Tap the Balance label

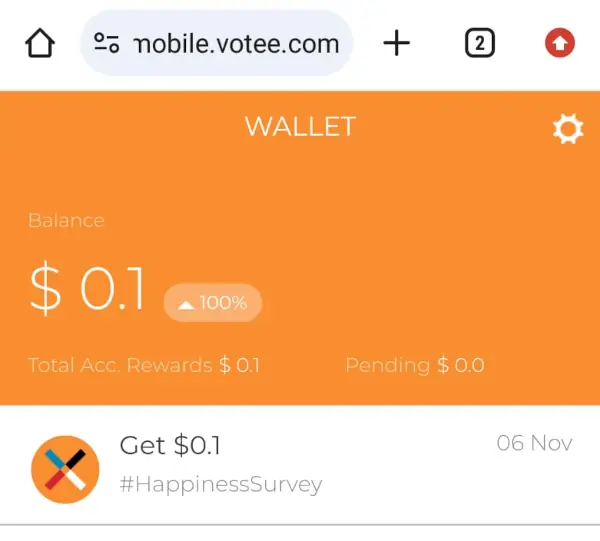[x=66, y=220]
